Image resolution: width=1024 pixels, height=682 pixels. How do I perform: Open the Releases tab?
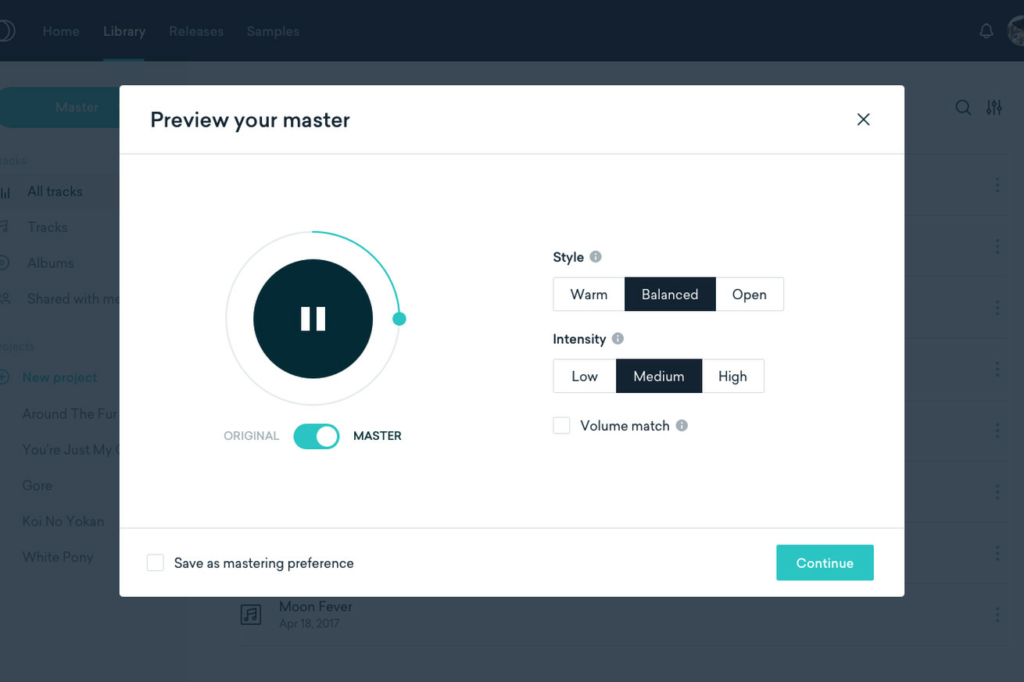(x=196, y=31)
